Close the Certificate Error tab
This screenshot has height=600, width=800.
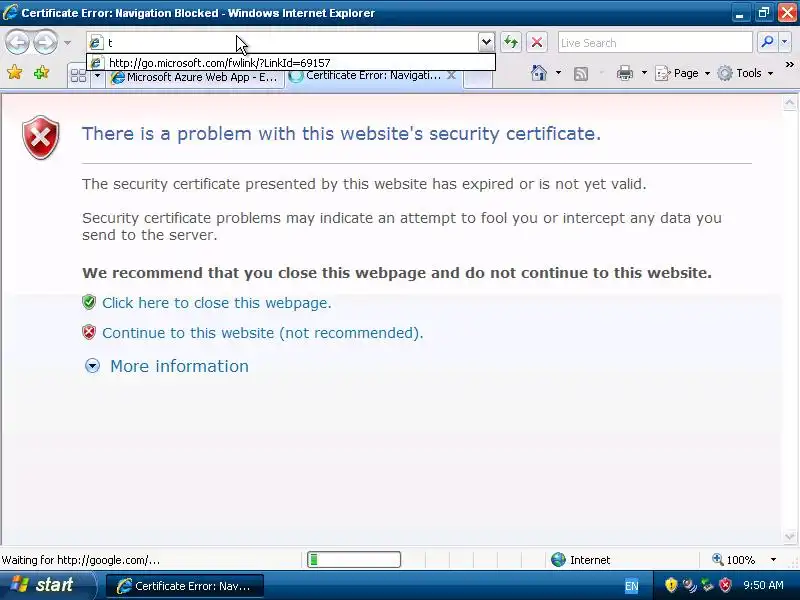pos(451,76)
